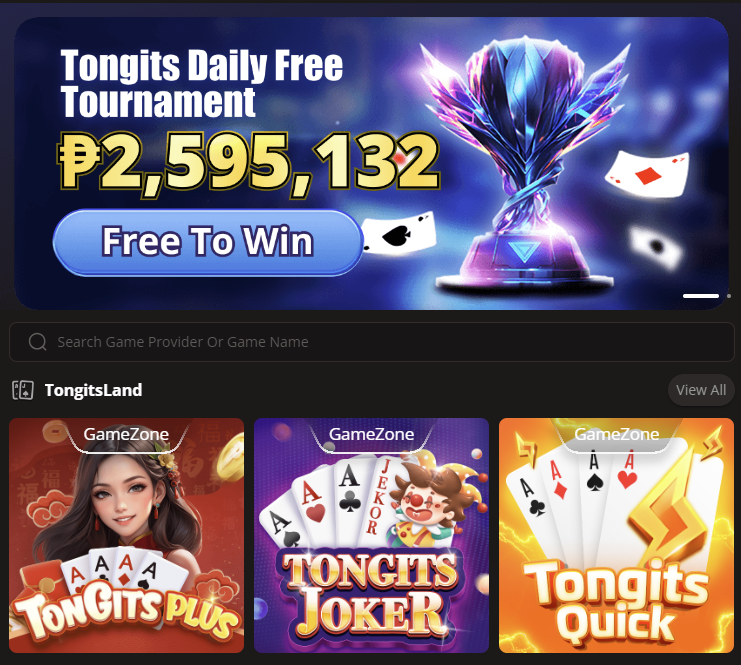Select the active banner slide indicator bar
The image size is (741, 665).
coord(701,296)
